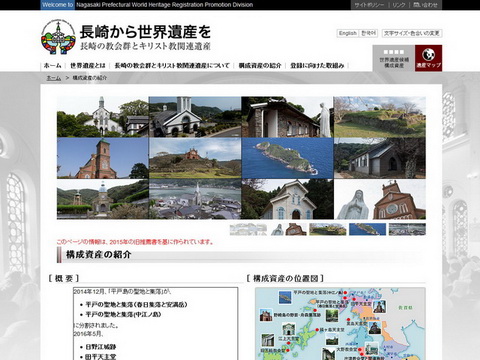
Task: Select the stone wall ruins slideshow thumbnail
Action: coord(328,229)
